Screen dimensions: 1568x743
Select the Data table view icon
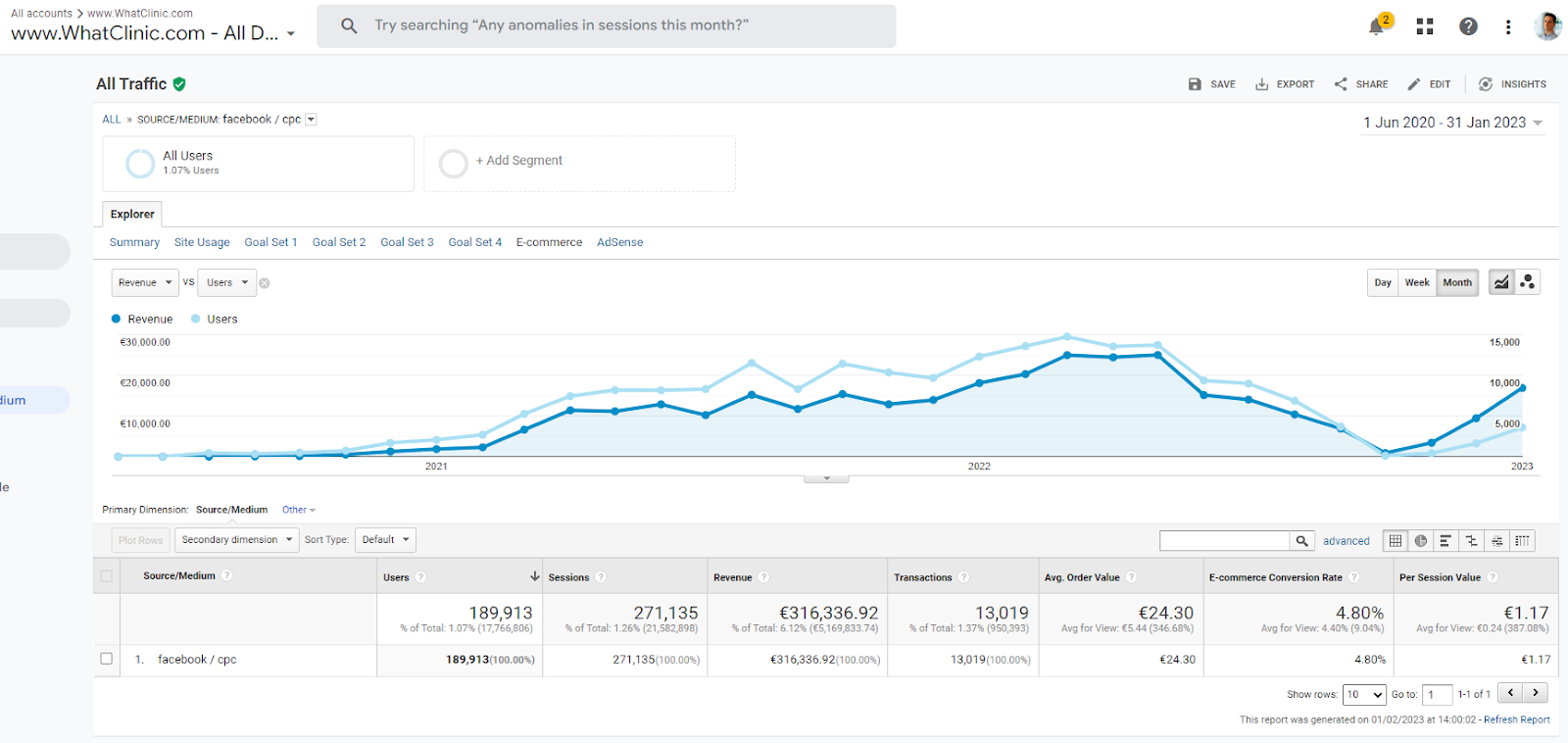pos(1396,540)
